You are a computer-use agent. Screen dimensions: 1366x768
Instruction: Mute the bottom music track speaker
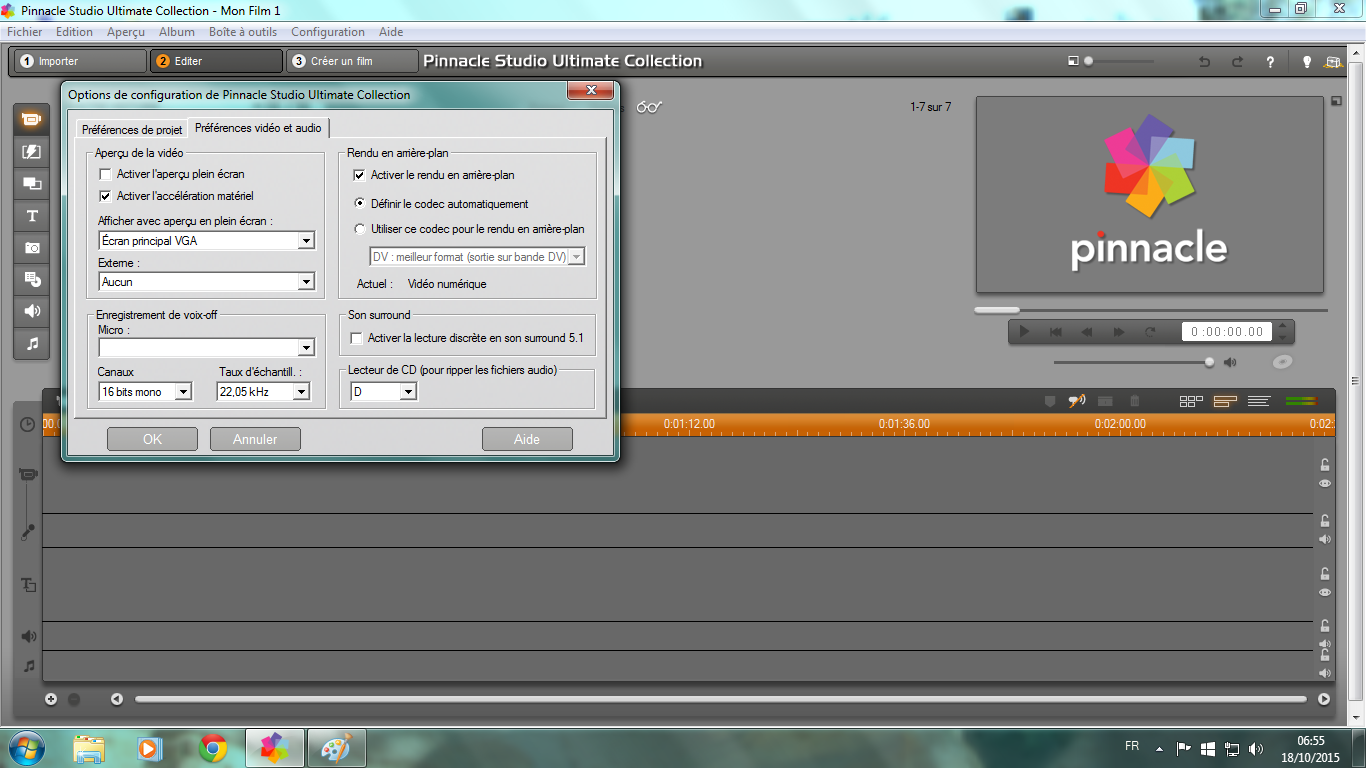[x=1325, y=673]
